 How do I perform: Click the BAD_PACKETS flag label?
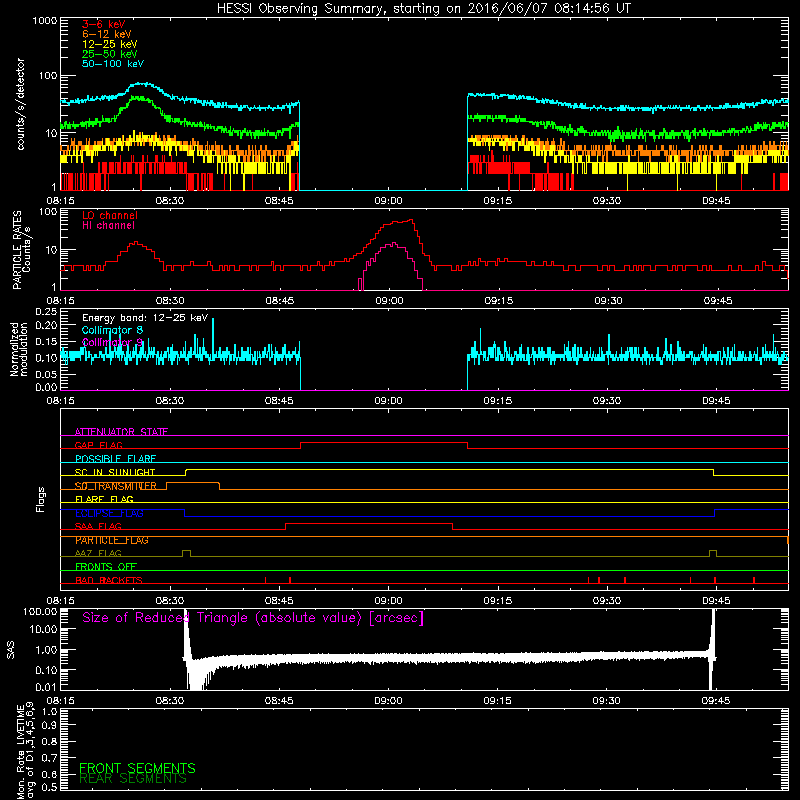point(109,580)
